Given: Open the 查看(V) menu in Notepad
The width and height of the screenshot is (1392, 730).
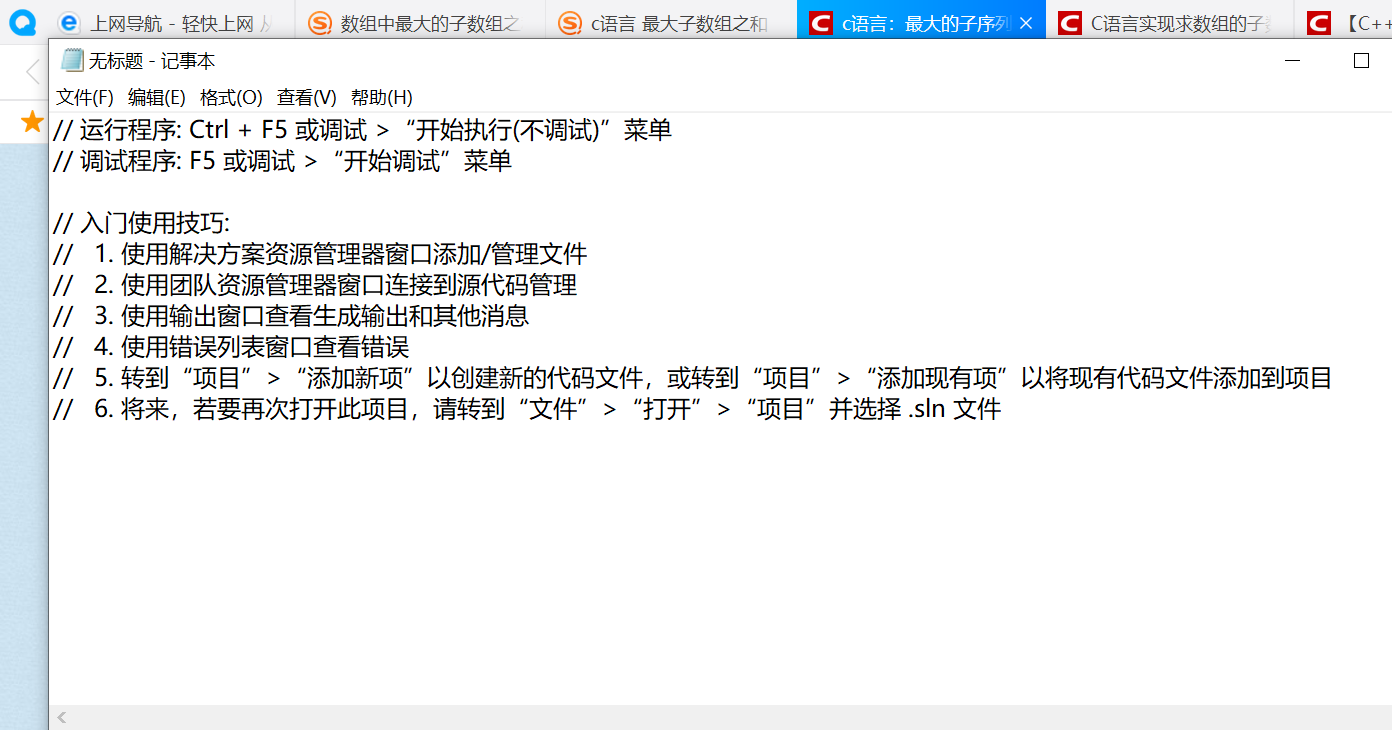Looking at the screenshot, I should pos(307,97).
